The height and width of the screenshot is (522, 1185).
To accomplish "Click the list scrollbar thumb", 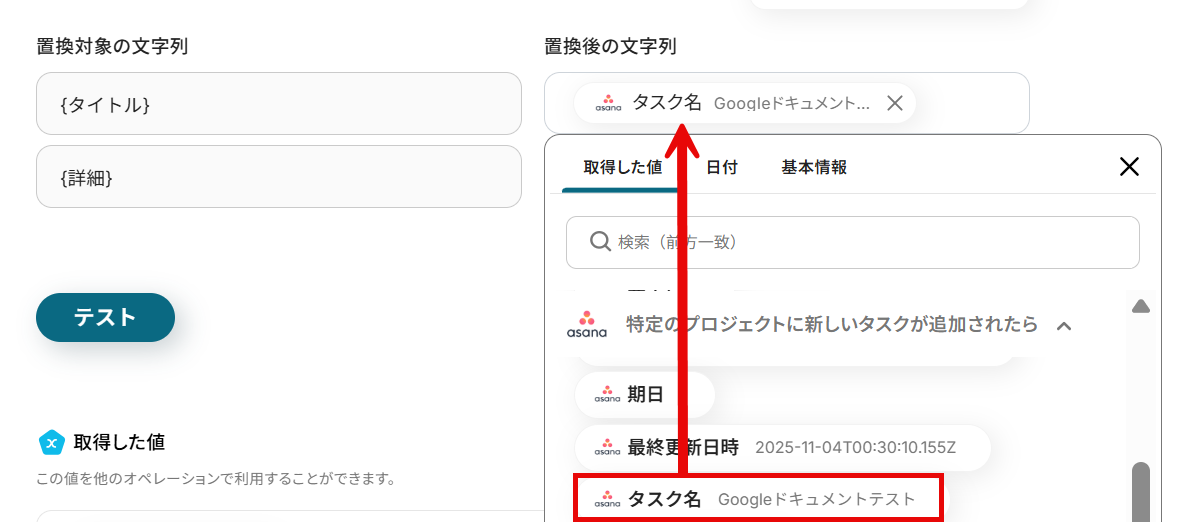I will [1140, 492].
